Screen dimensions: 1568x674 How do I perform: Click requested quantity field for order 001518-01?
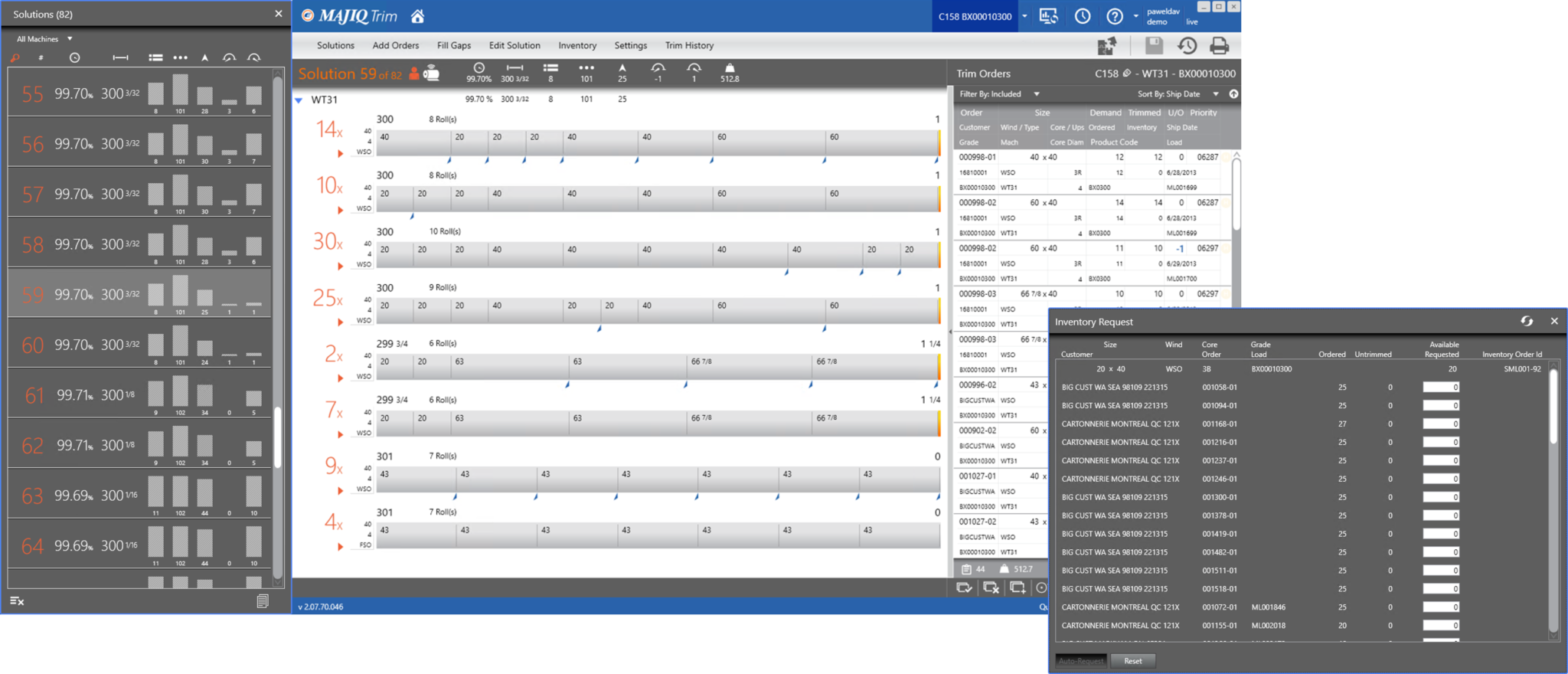pyautogui.click(x=1441, y=589)
